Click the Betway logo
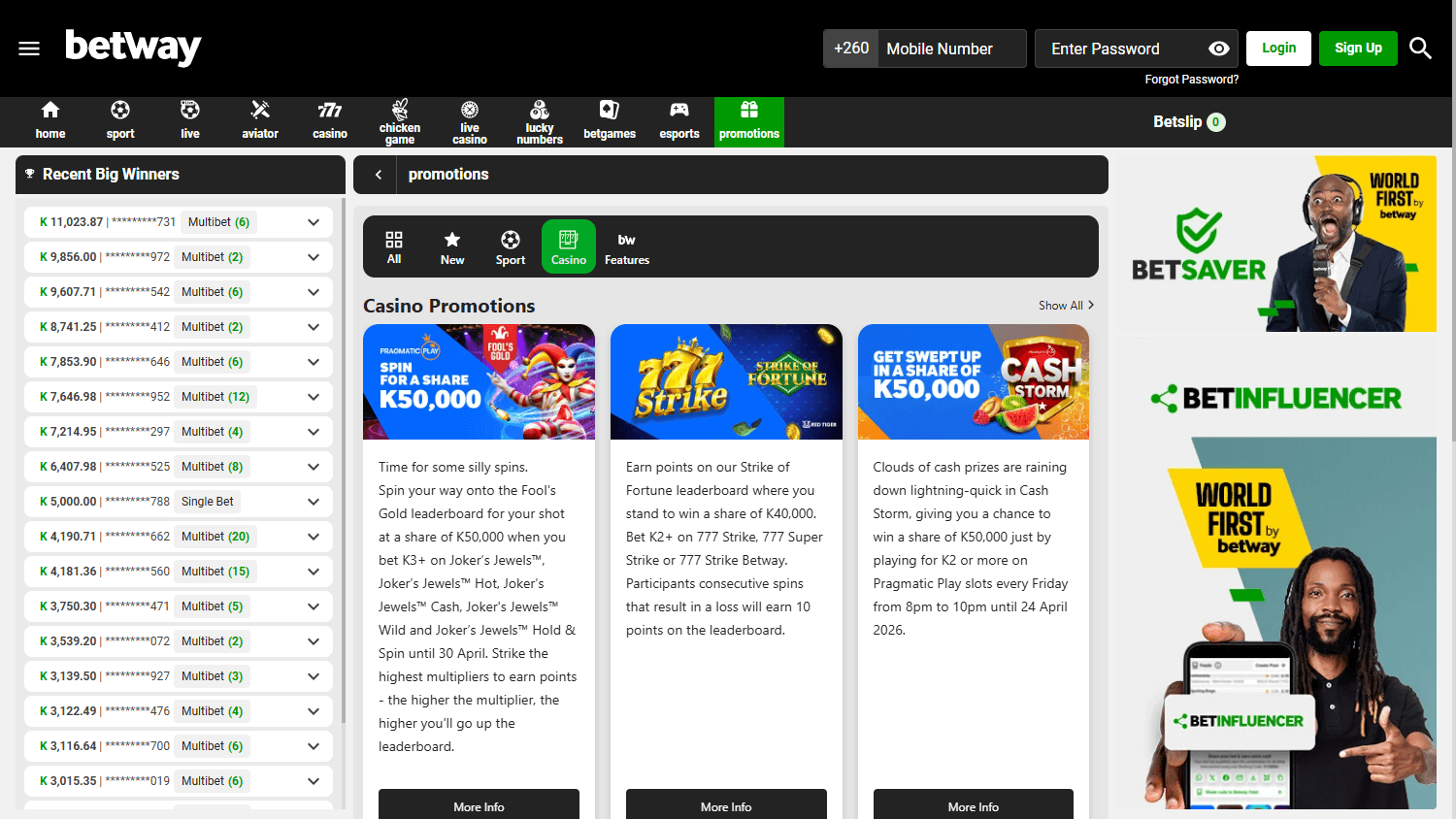The image size is (1456, 819). 133,47
